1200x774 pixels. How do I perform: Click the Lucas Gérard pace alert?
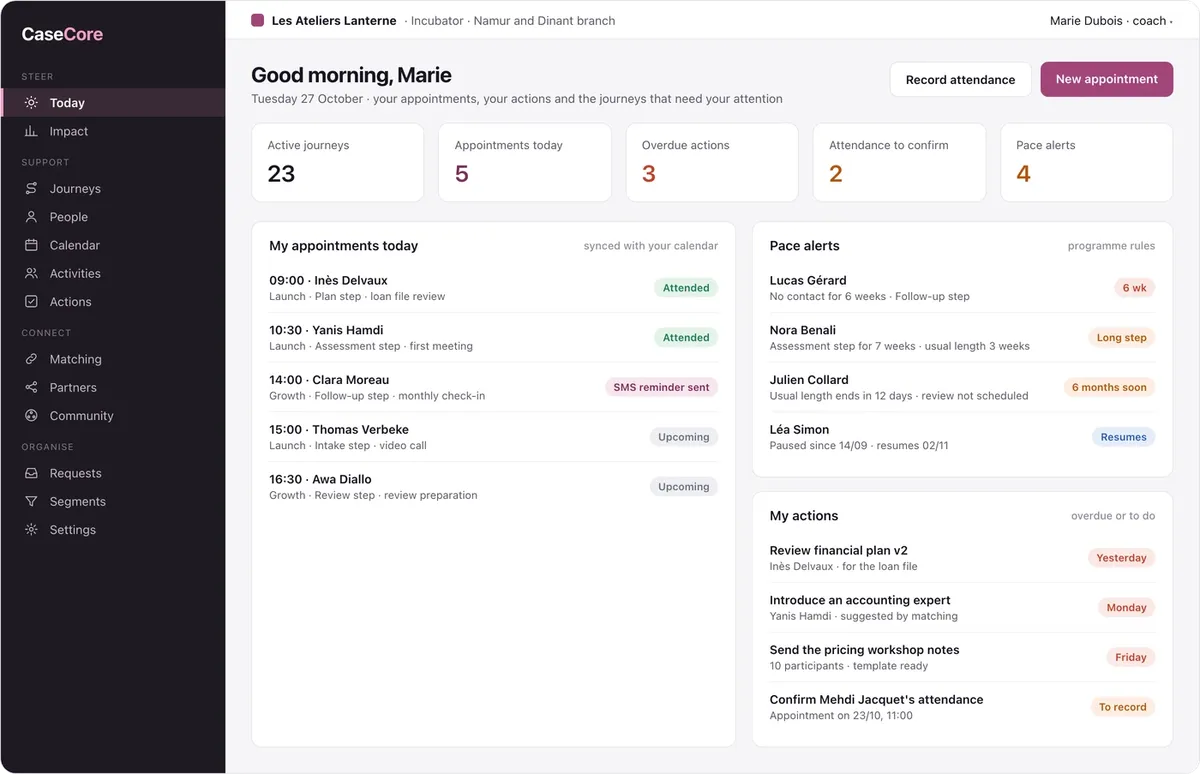[962, 288]
